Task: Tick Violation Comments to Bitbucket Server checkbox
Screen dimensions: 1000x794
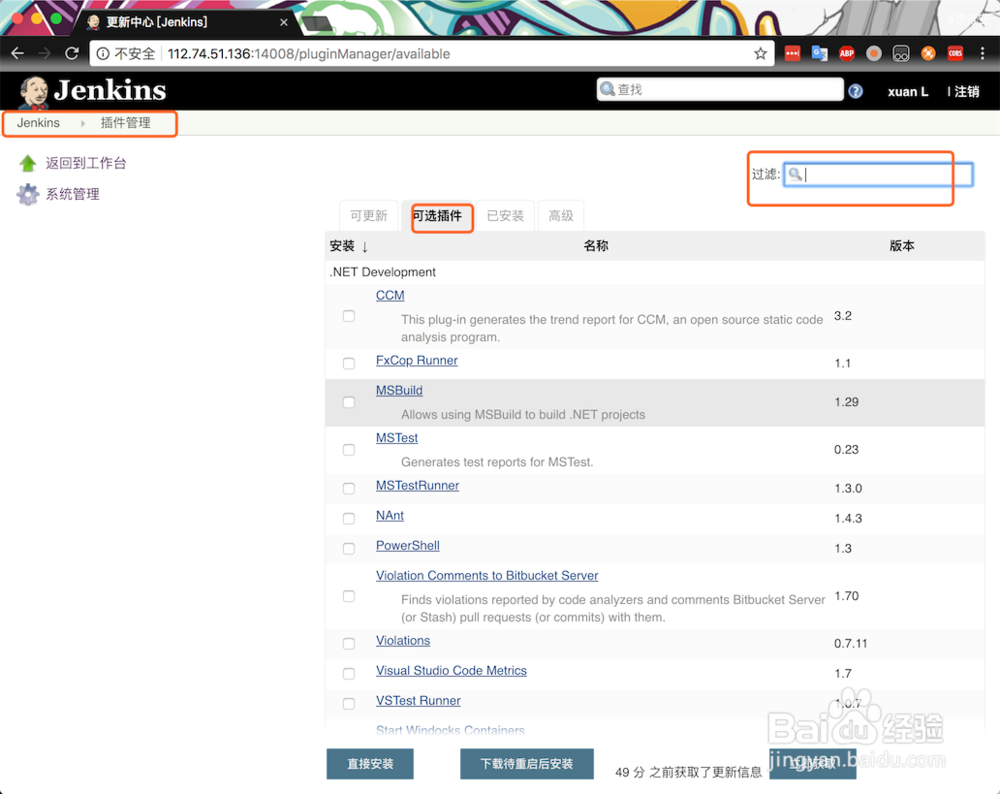Action: pos(349,596)
